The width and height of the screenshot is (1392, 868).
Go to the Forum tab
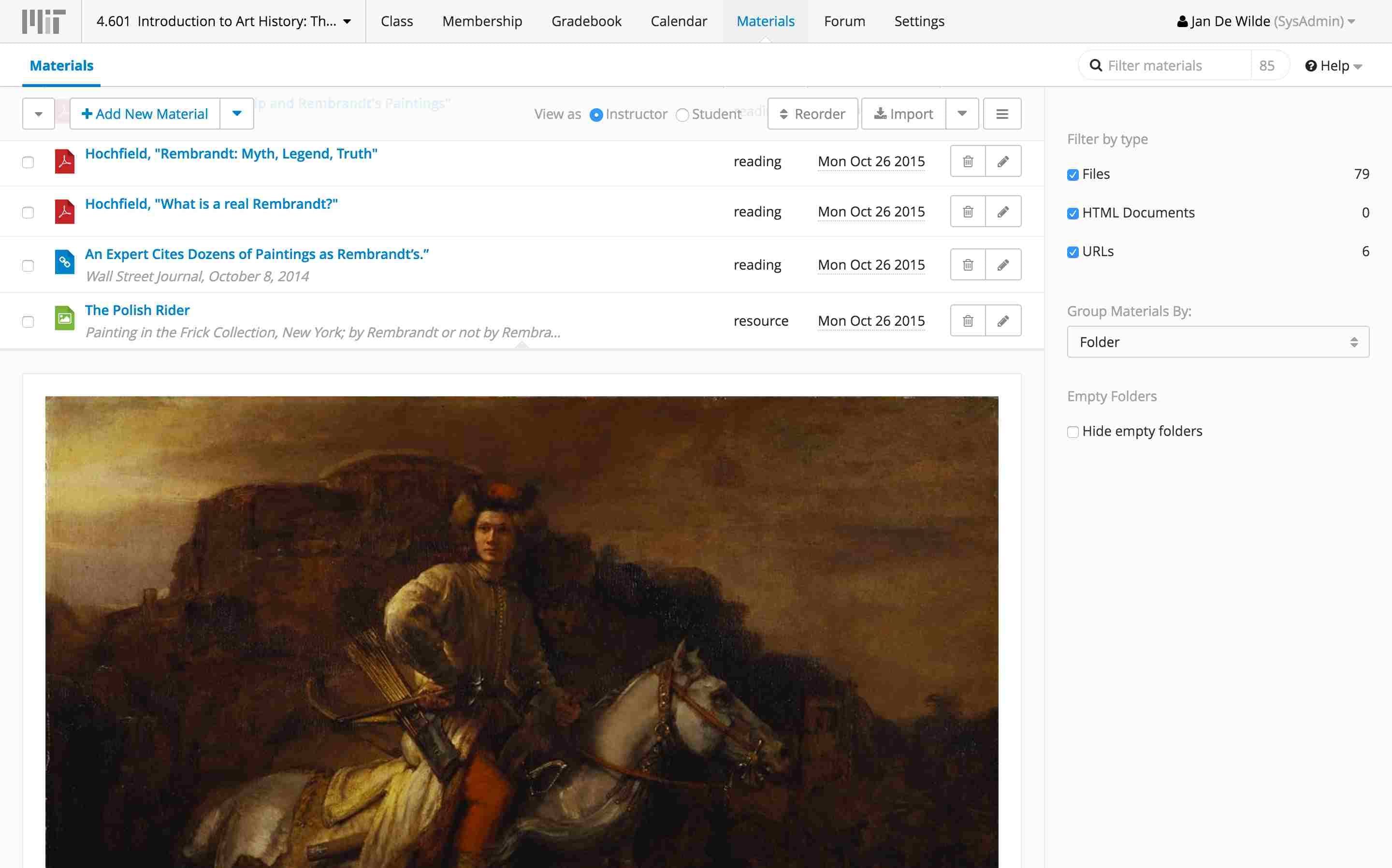(x=844, y=21)
